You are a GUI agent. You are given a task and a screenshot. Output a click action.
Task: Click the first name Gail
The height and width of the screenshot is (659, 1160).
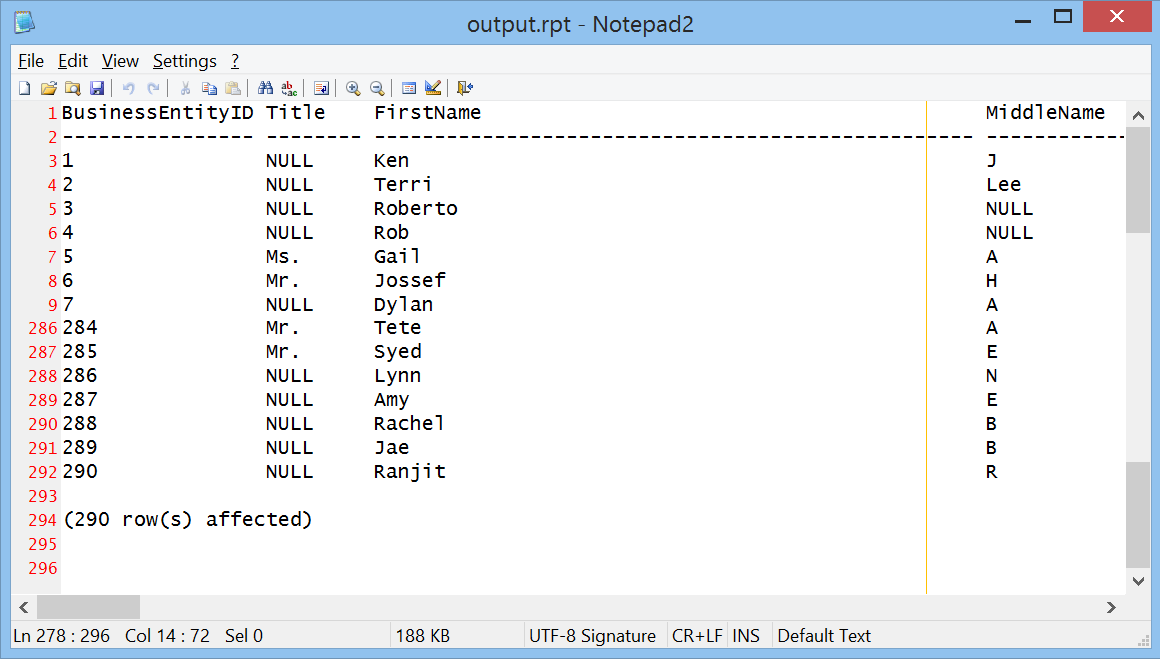[397, 257]
